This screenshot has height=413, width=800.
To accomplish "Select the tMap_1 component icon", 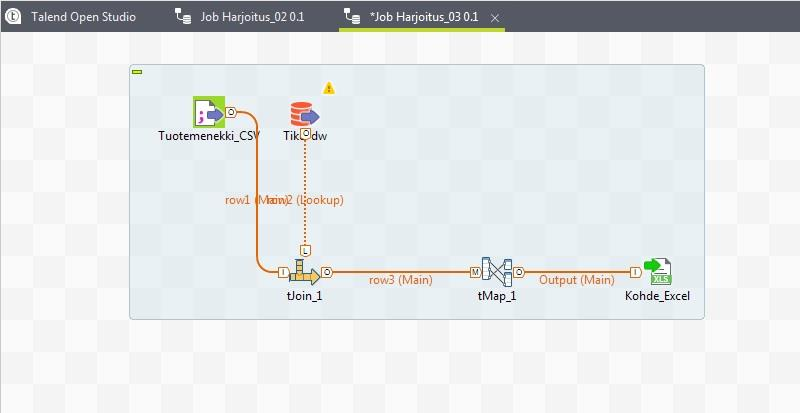I will 497,272.
